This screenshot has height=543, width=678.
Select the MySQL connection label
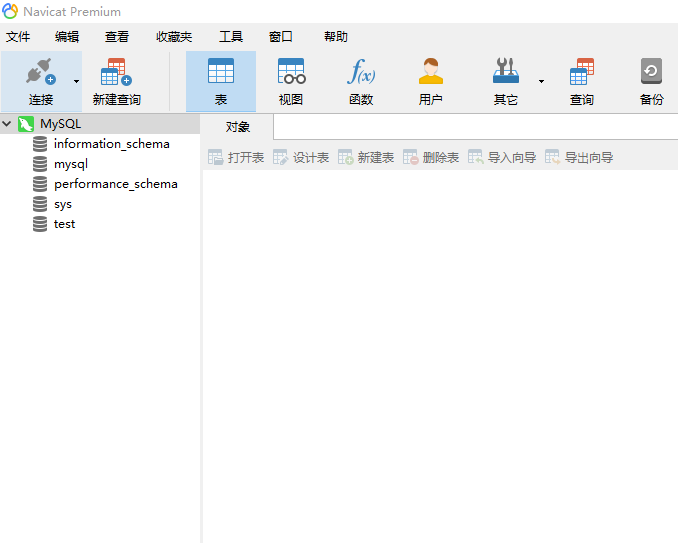tap(61, 124)
